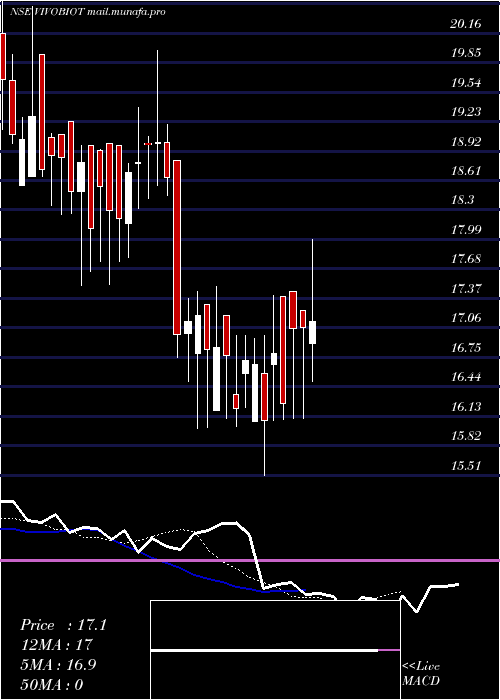Click the 16.13 price axis label
Viewport: 500px width, 700px height.
pos(466,407)
